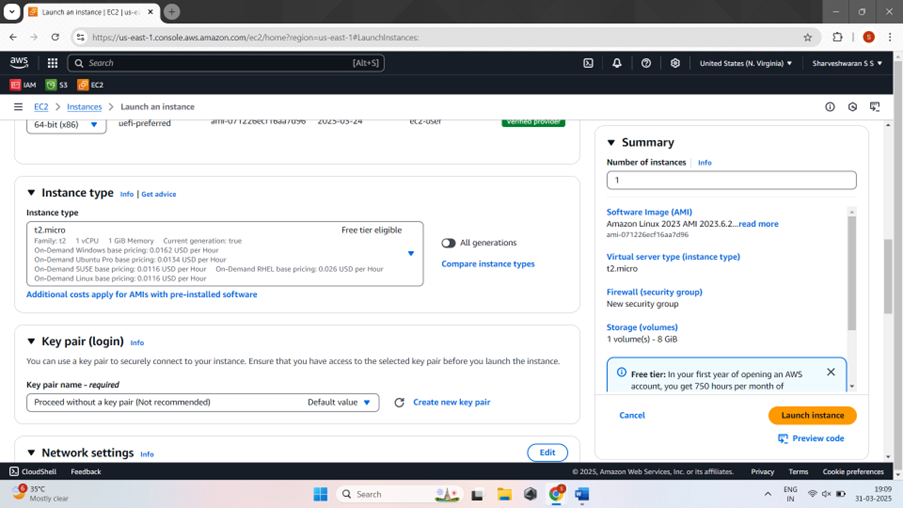The image size is (903, 508).
Task: Dismiss the Free tier notice
Action: [830, 372]
